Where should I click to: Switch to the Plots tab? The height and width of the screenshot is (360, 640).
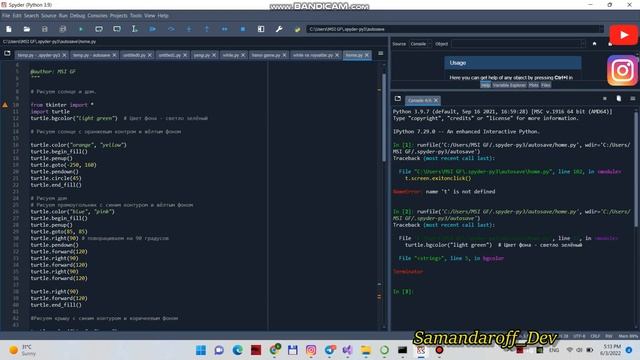click(x=533, y=85)
